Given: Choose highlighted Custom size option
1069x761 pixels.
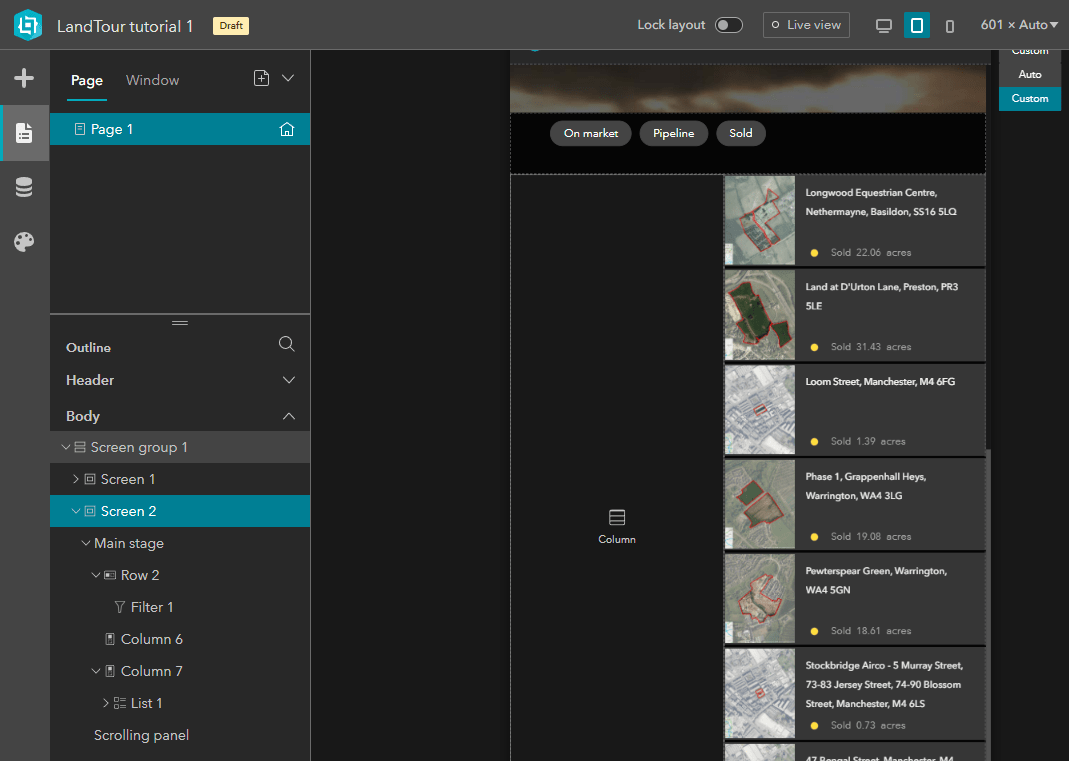Looking at the screenshot, I should [1029, 98].
